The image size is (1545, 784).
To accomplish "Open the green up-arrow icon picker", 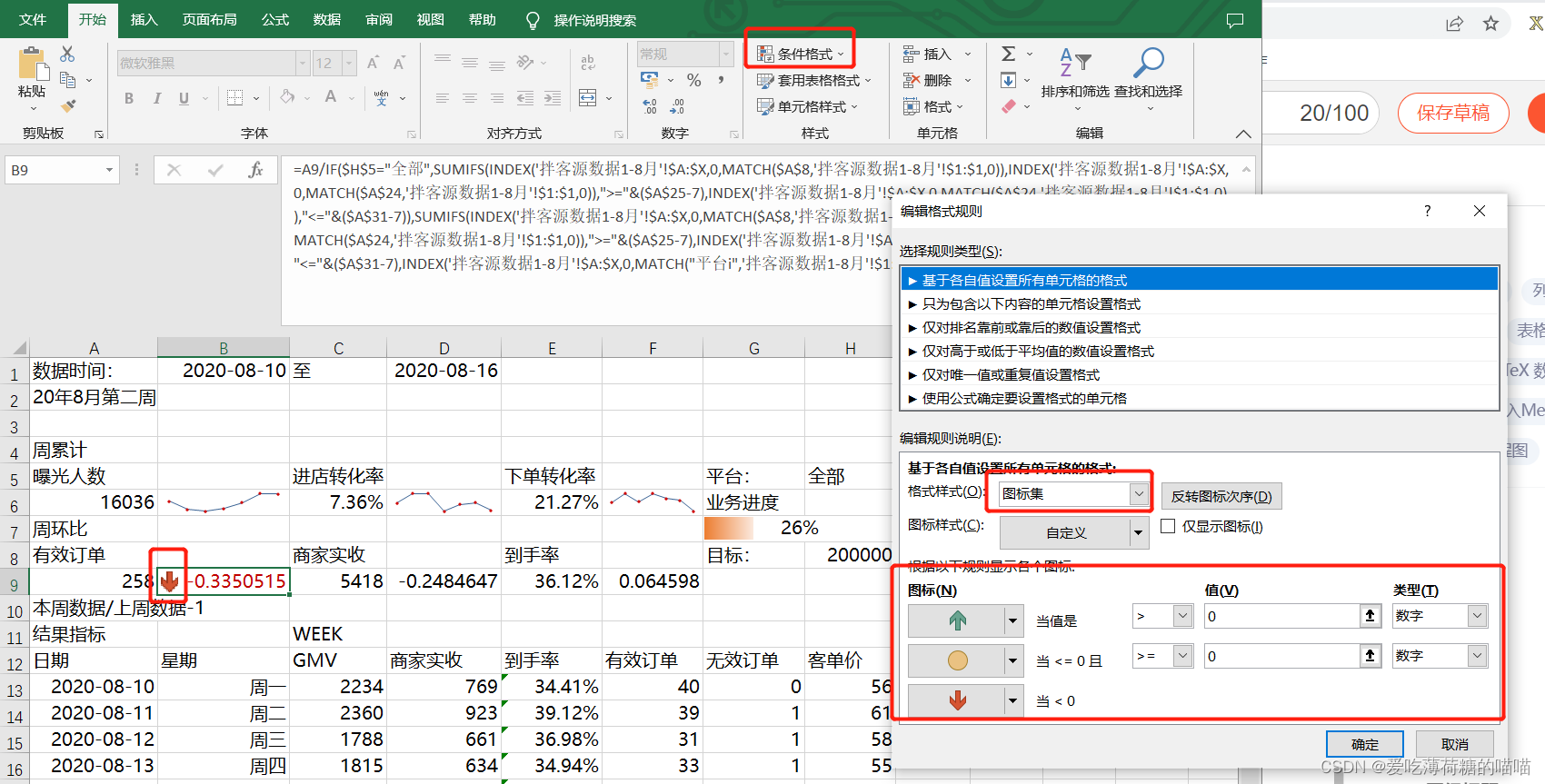I will click(965, 620).
